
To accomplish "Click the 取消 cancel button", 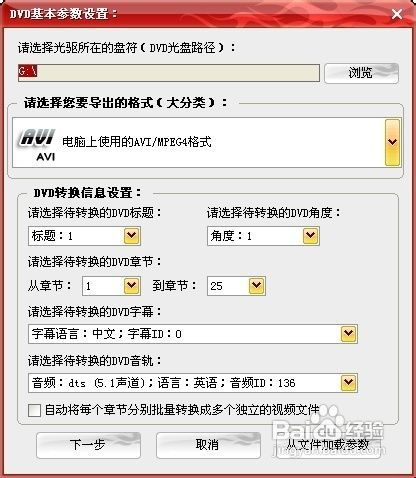I will coord(208,445).
